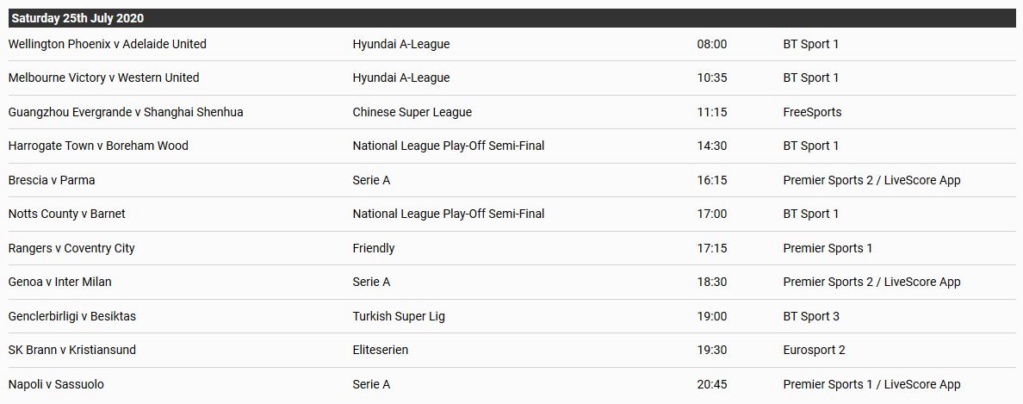Image resolution: width=1023 pixels, height=404 pixels.
Task: Click the Brescia v Parma fixture
Action: [52, 180]
